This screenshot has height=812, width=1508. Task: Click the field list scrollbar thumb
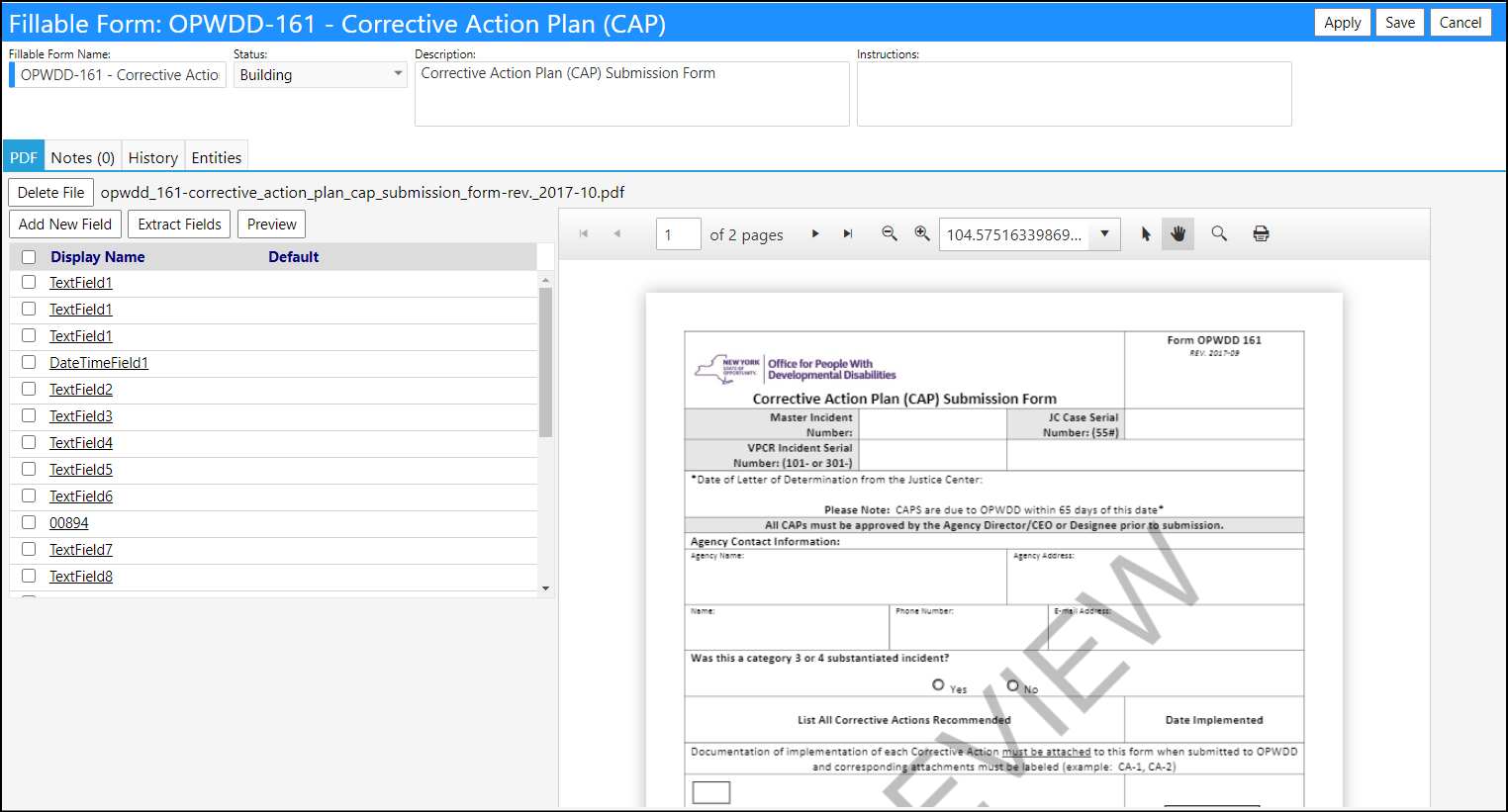545,362
